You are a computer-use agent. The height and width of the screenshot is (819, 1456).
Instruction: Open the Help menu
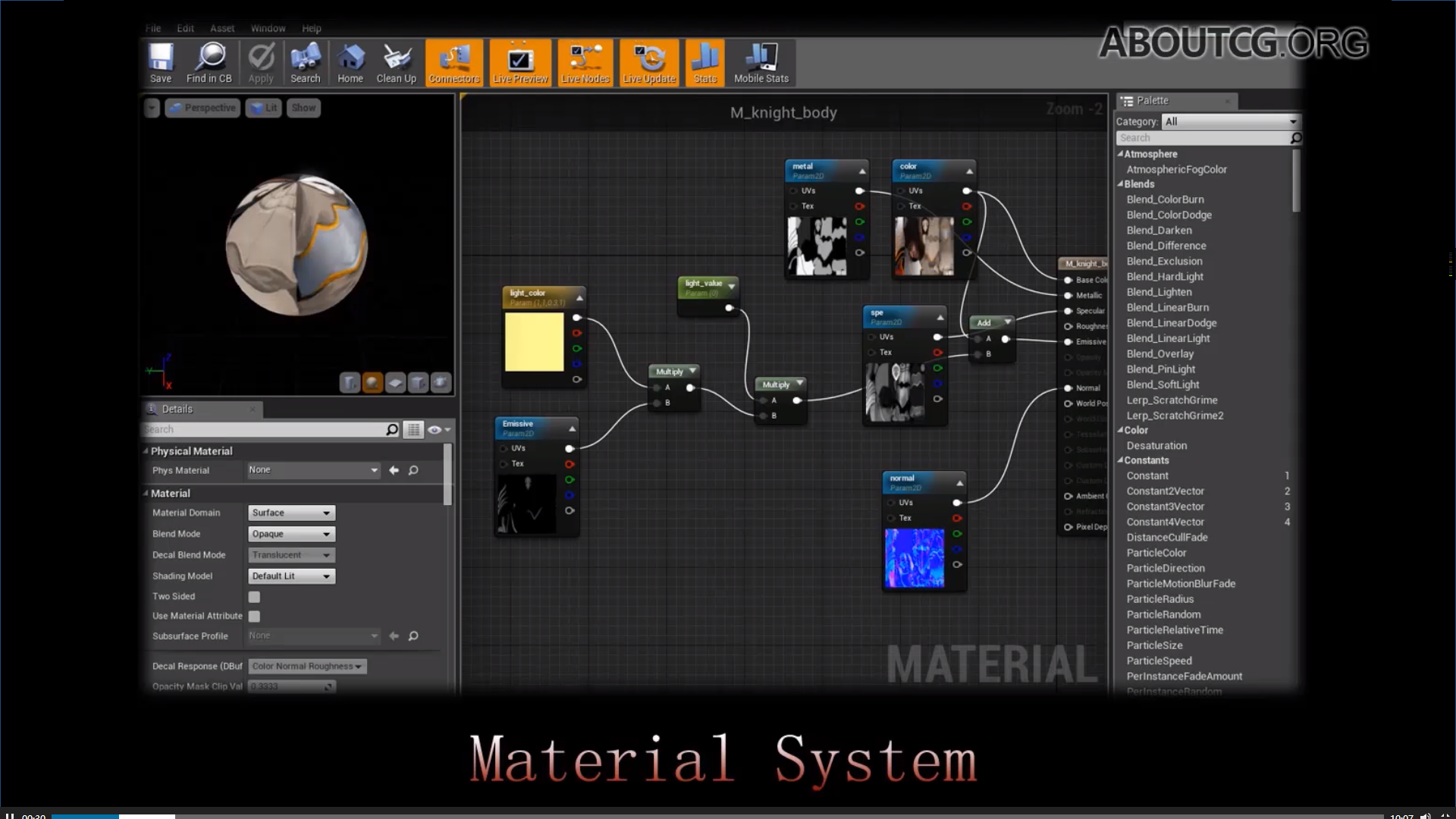tap(312, 28)
